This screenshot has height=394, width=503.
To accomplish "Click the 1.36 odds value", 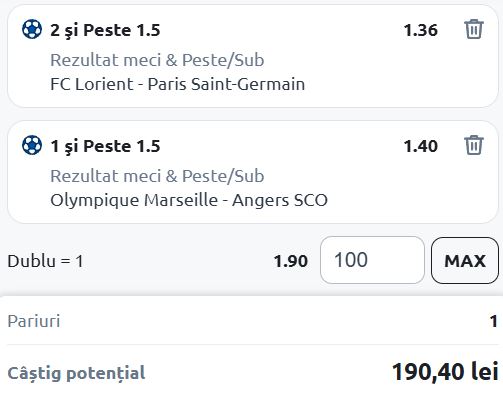I will pos(421,30).
